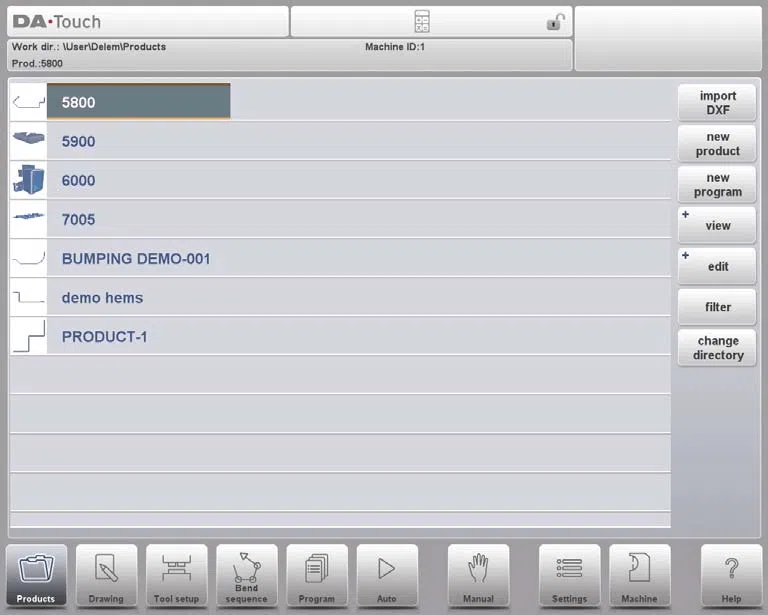Click the 6000 product 3D thumbnail
The height and width of the screenshot is (615, 768).
click(x=28, y=180)
